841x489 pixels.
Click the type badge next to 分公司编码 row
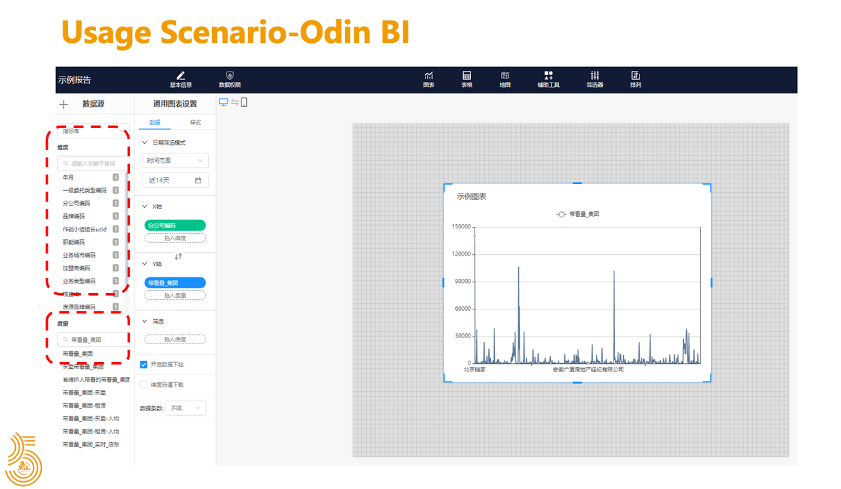115,203
